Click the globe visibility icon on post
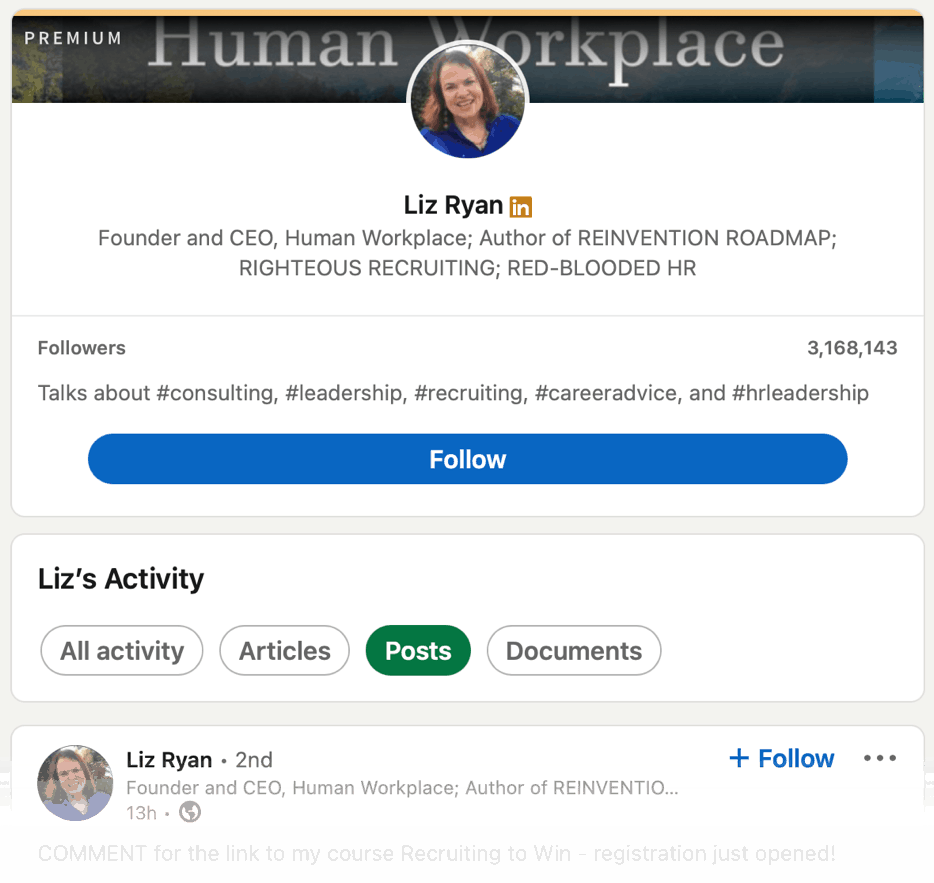The height and width of the screenshot is (883, 934). [190, 812]
